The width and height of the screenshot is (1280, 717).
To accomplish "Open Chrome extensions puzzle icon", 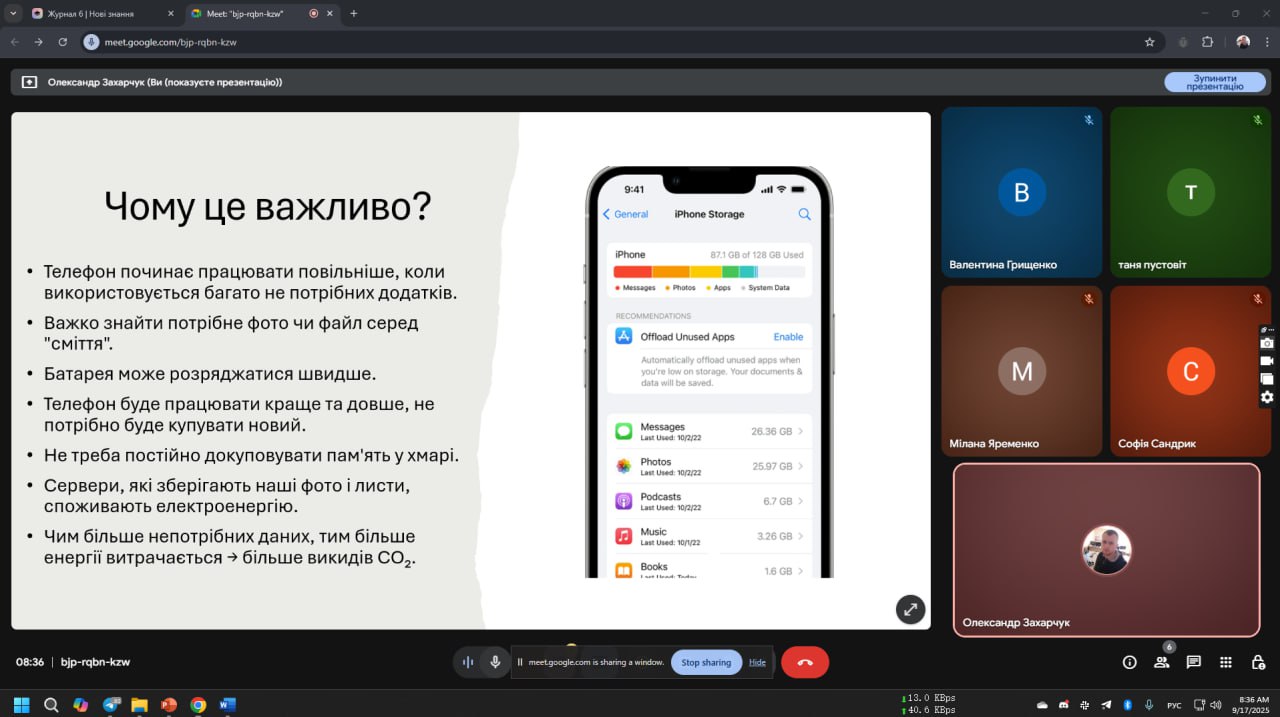I will 1207,42.
